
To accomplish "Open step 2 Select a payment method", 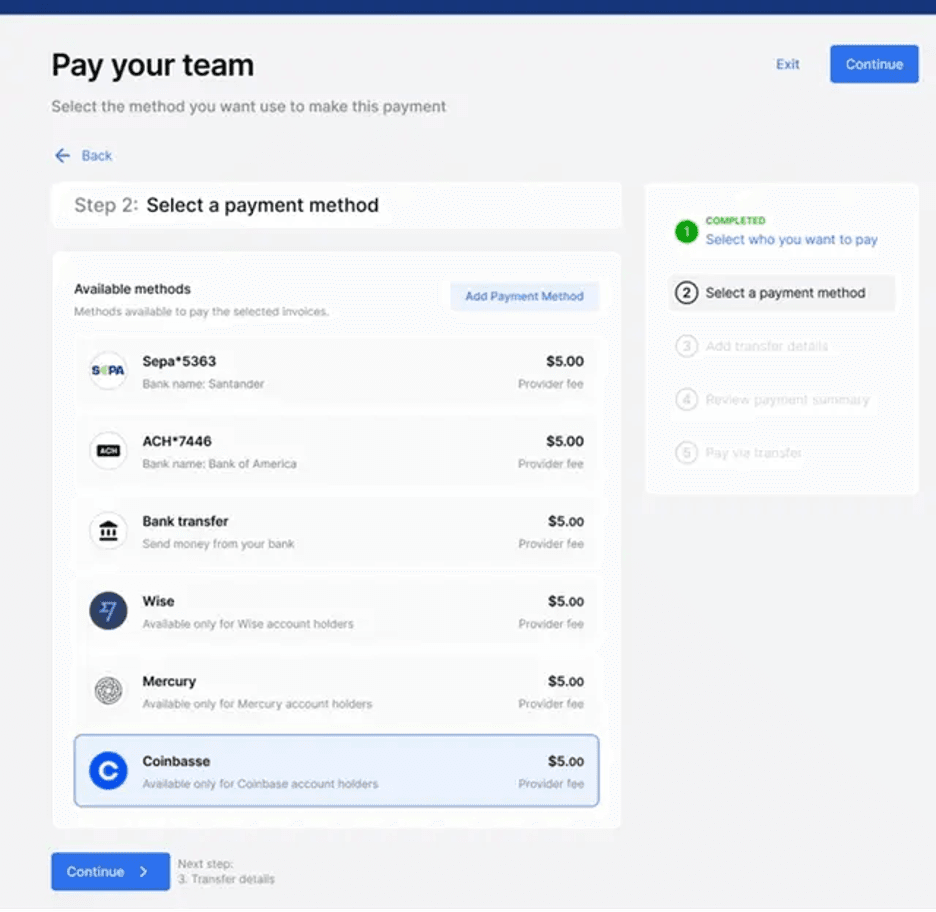I will coord(784,293).
